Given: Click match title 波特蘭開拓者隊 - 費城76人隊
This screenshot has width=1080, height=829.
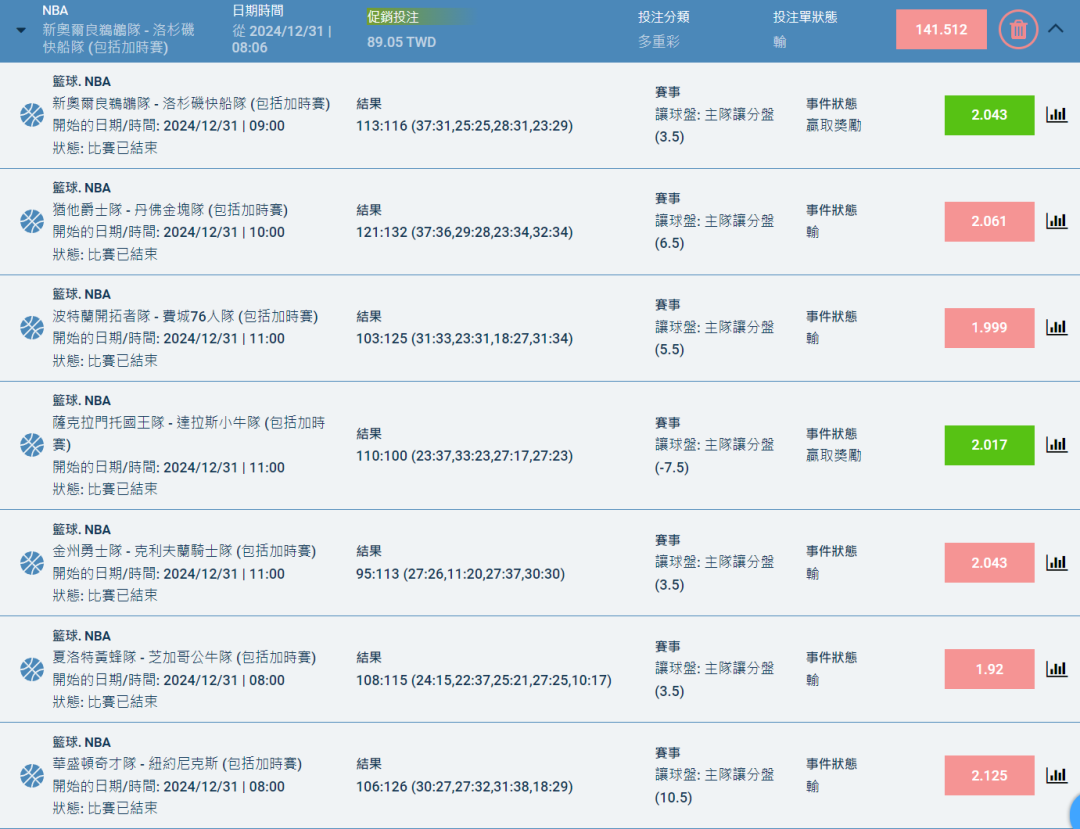Looking at the screenshot, I should [185, 317].
